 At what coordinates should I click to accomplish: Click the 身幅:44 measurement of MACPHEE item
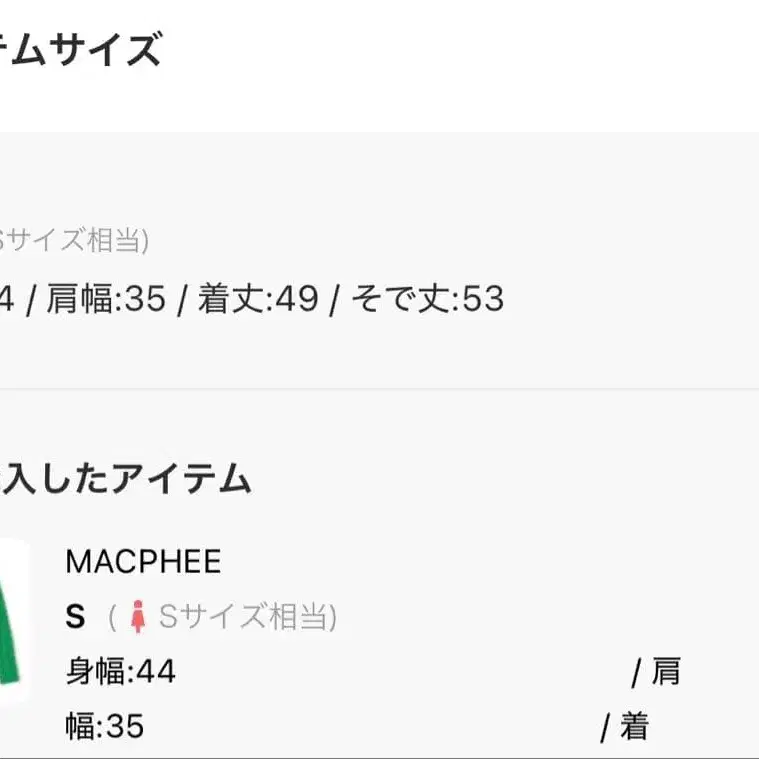[120, 671]
